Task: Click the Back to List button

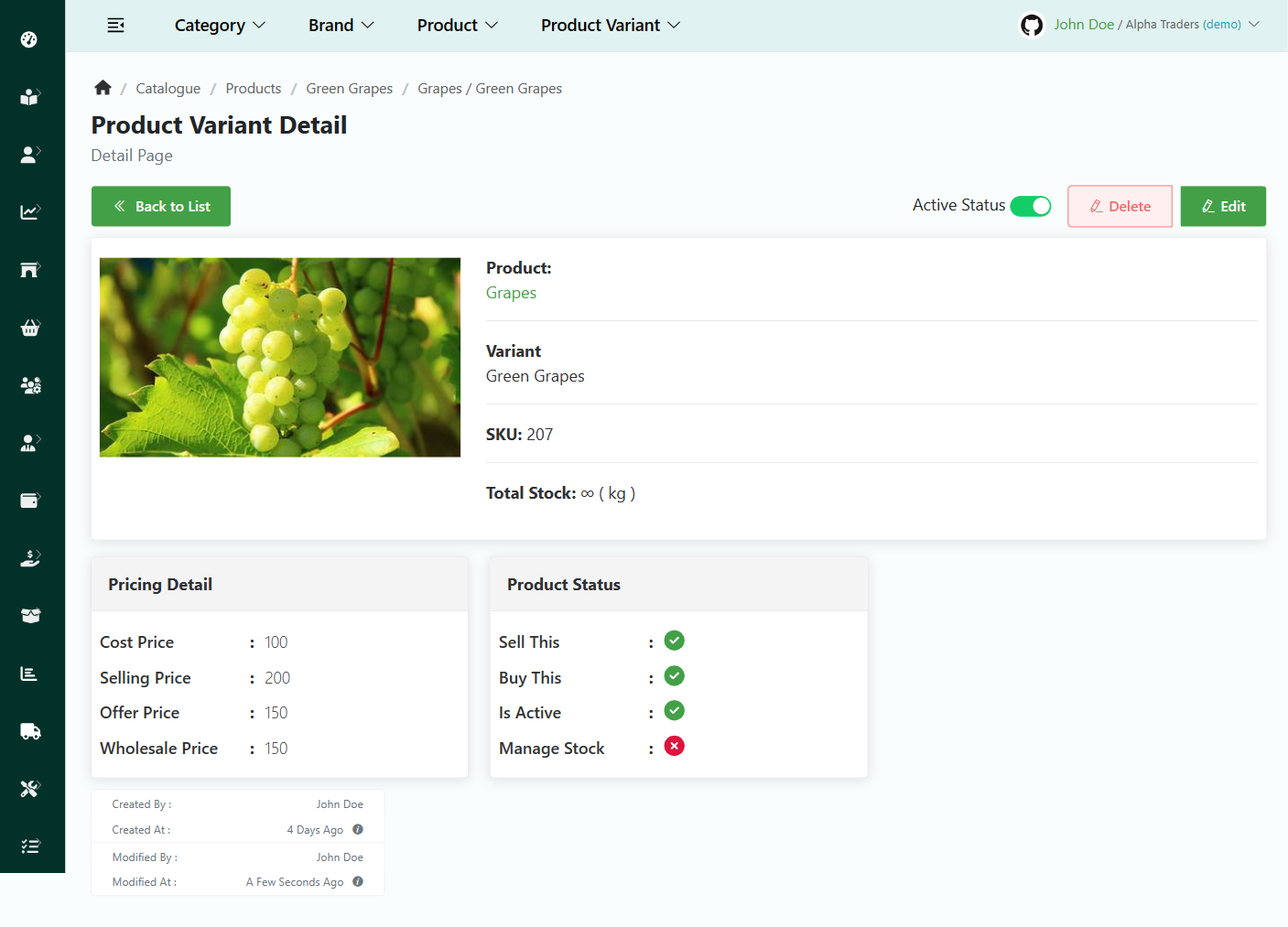Action: click(161, 206)
